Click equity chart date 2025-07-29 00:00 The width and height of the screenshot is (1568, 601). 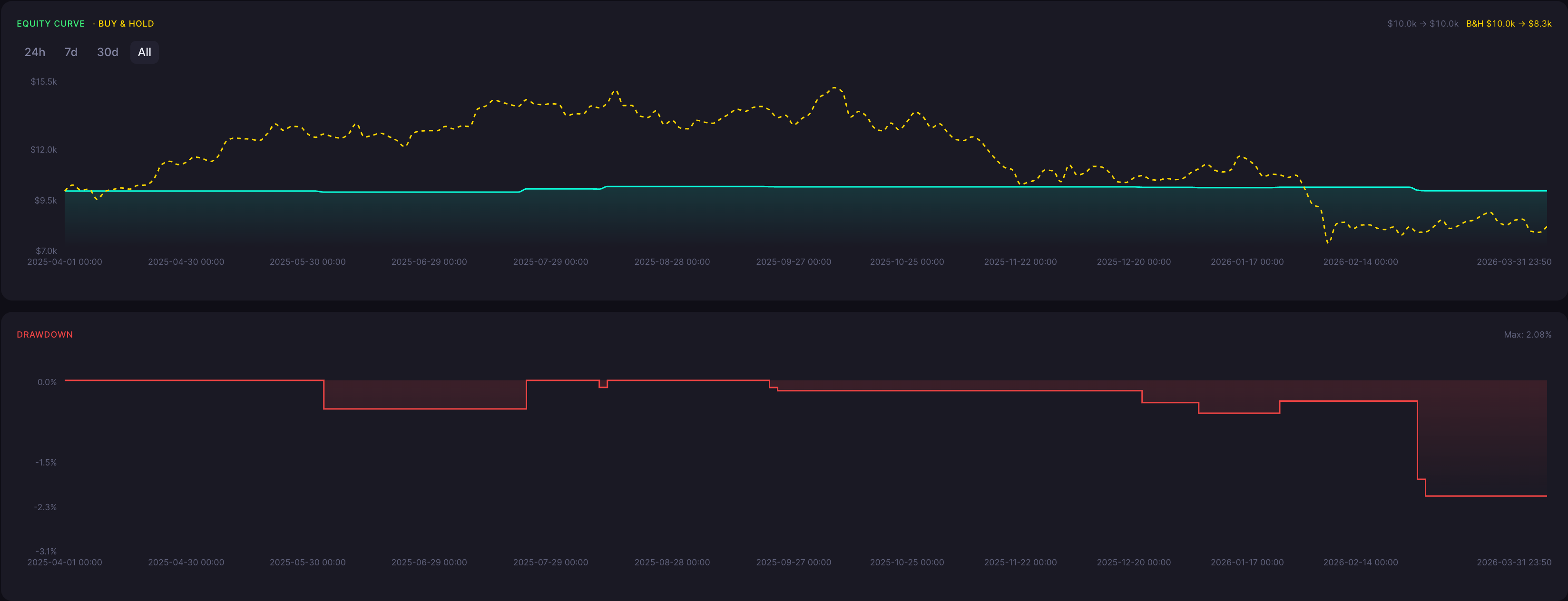[x=550, y=262]
